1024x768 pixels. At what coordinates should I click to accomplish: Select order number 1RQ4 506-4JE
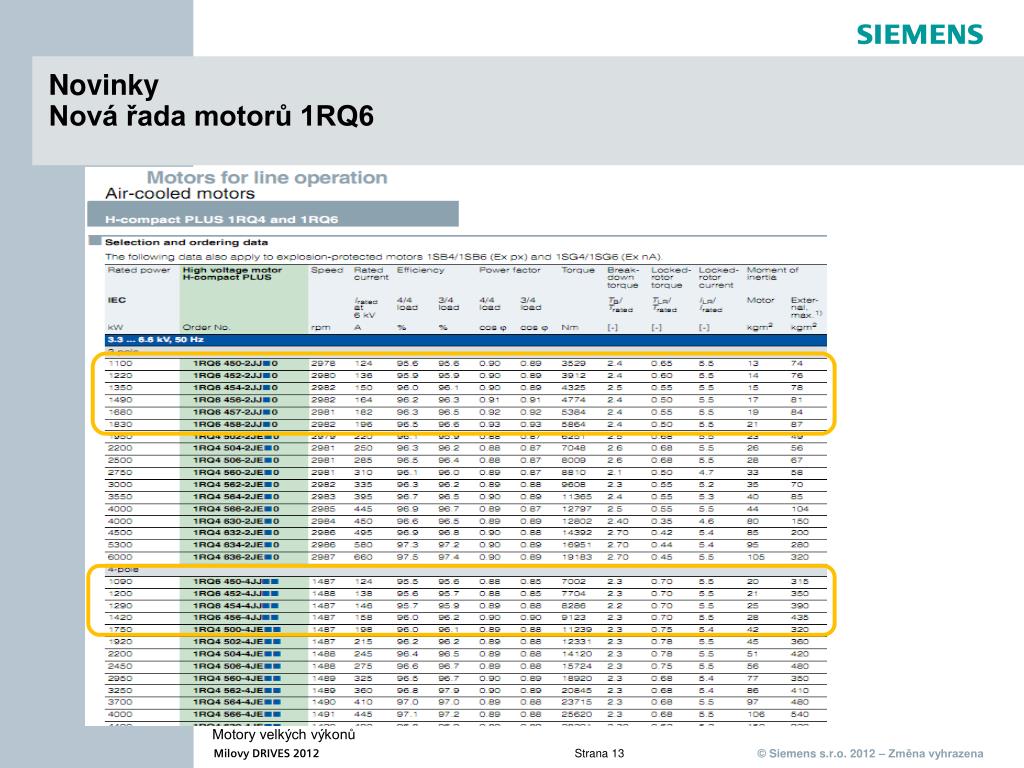[x=236, y=666]
